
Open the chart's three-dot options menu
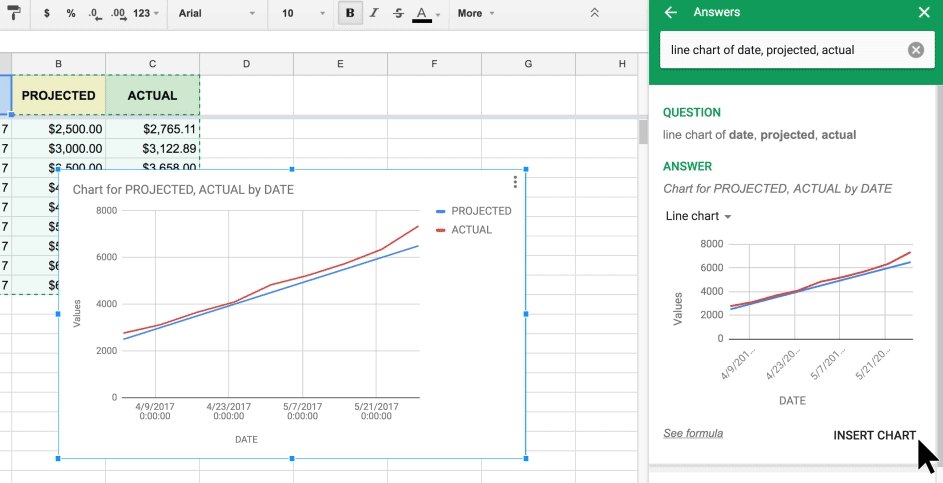click(x=515, y=182)
